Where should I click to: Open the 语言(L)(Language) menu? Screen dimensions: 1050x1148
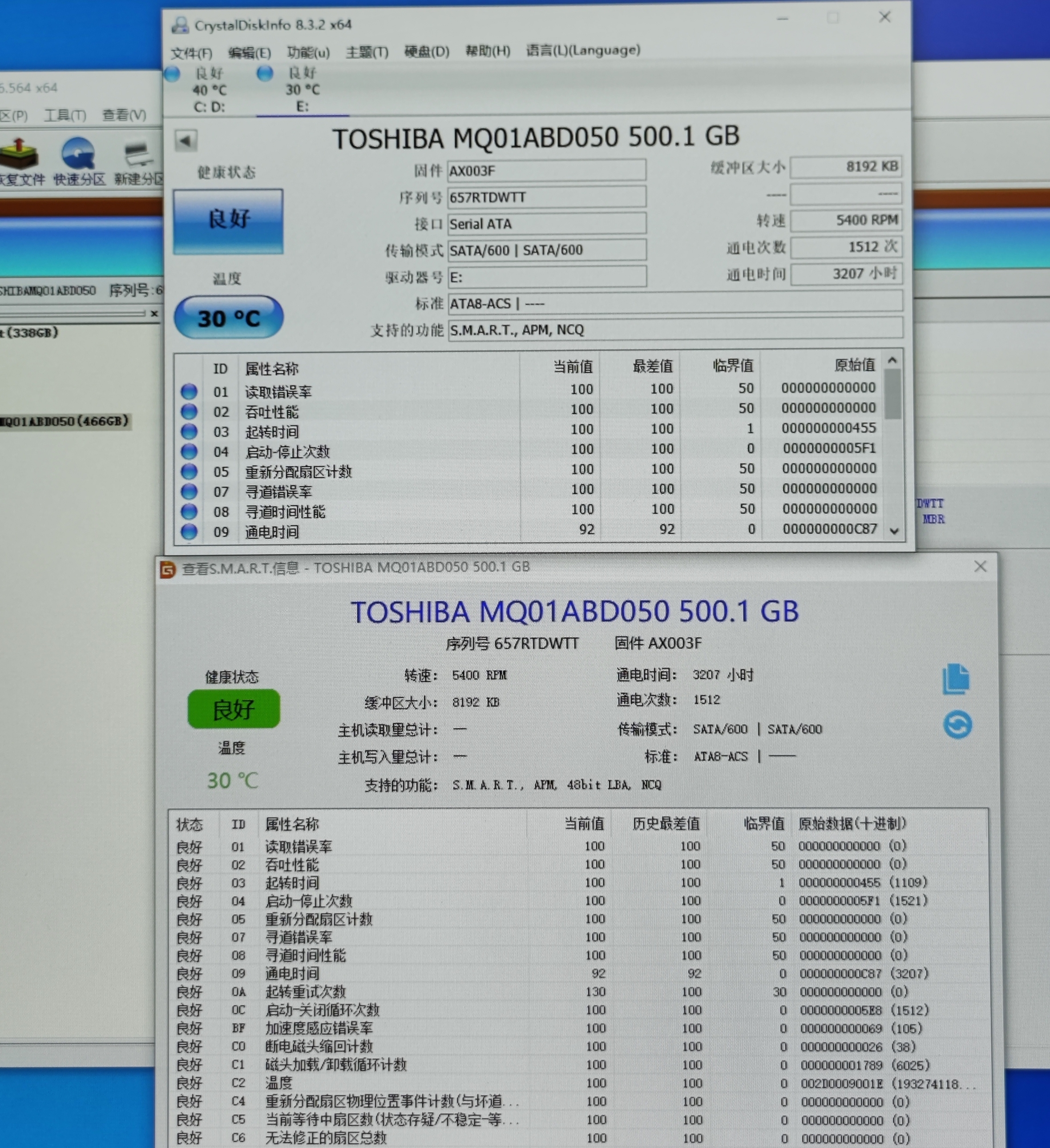click(583, 50)
